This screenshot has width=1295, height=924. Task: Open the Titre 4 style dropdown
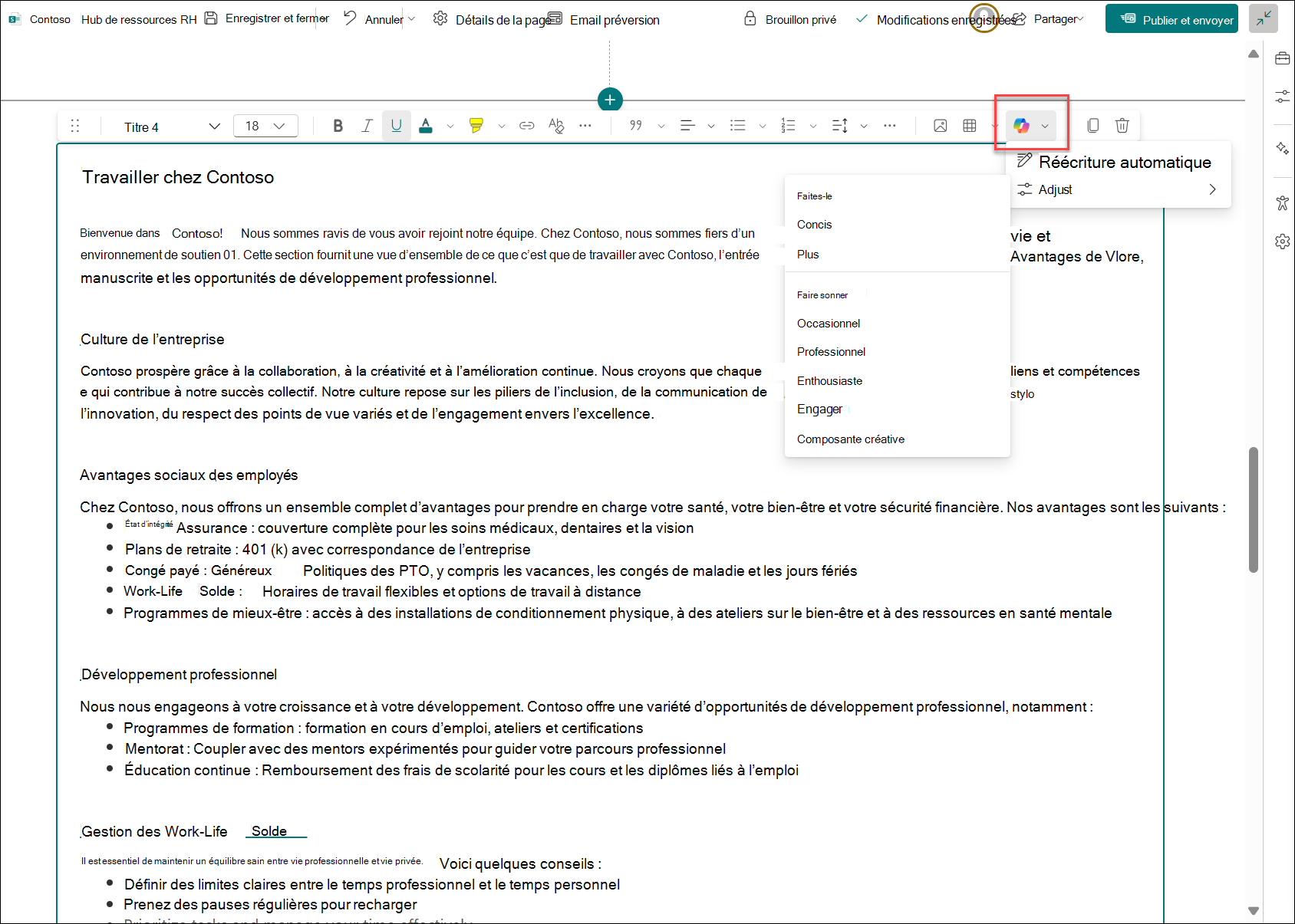(x=171, y=127)
